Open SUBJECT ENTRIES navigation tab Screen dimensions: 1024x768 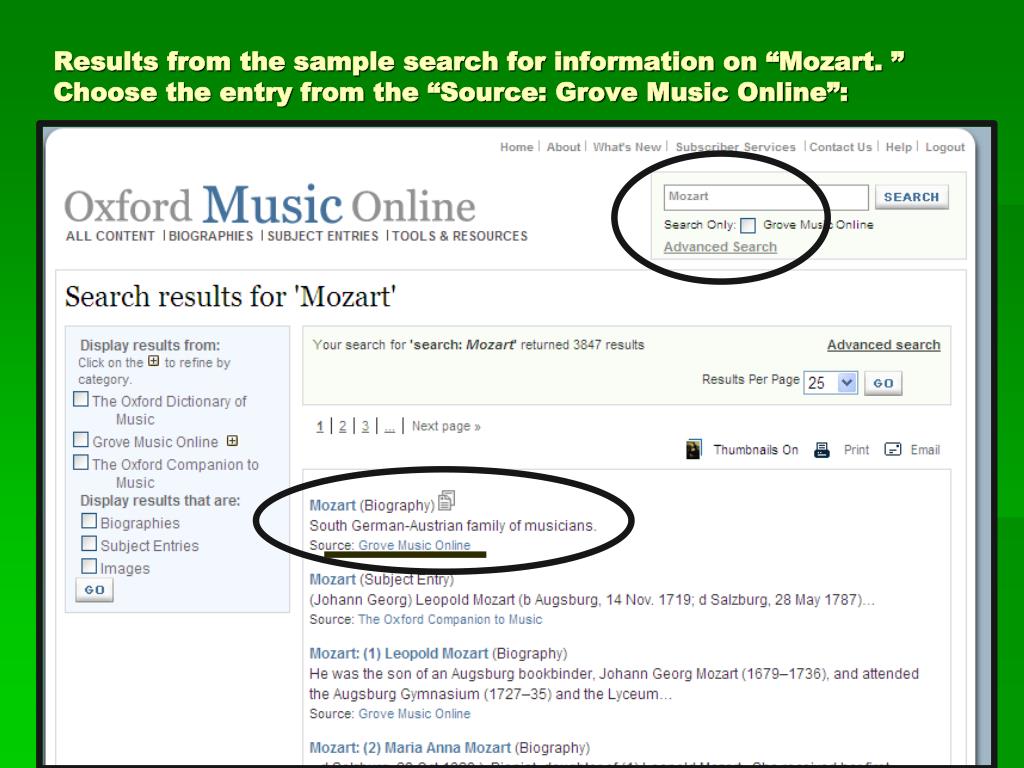[x=323, y=236]
